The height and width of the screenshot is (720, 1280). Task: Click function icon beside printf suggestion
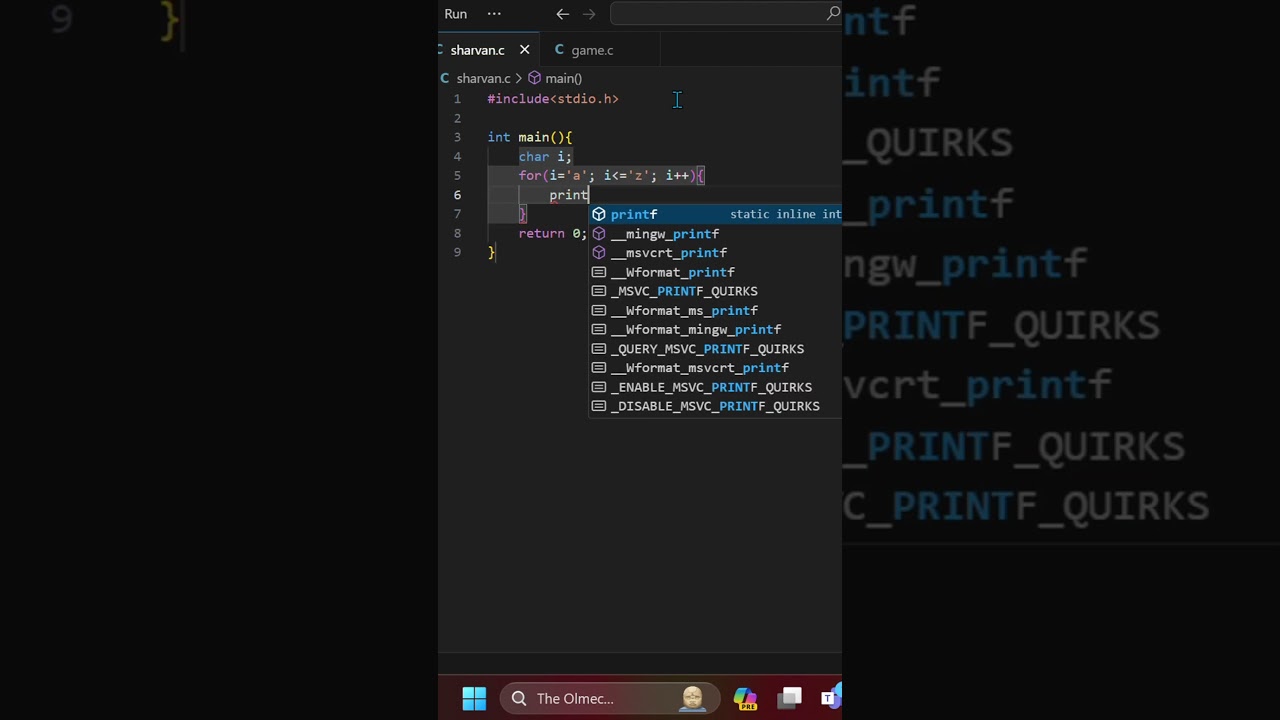click(x=599, y=214)
